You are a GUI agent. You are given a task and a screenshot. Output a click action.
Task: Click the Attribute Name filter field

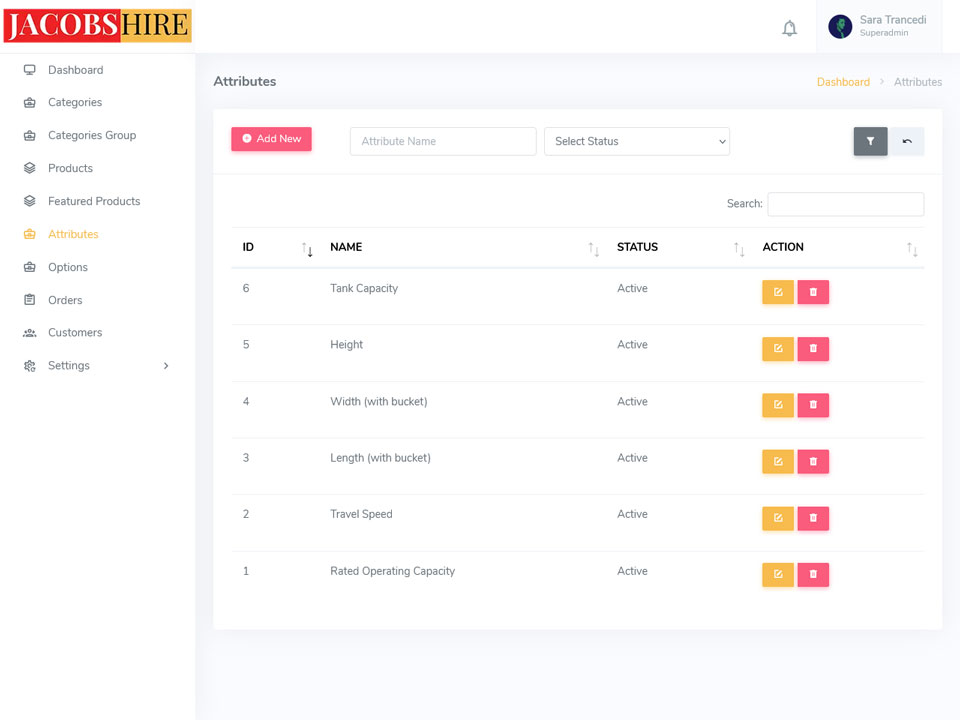pos(442,142)
